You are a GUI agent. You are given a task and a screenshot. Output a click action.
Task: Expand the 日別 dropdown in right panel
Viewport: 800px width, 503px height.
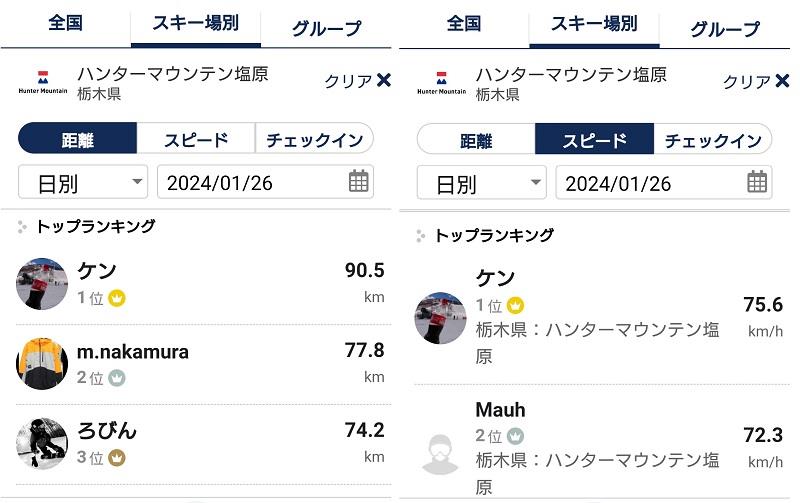(482, 183)
